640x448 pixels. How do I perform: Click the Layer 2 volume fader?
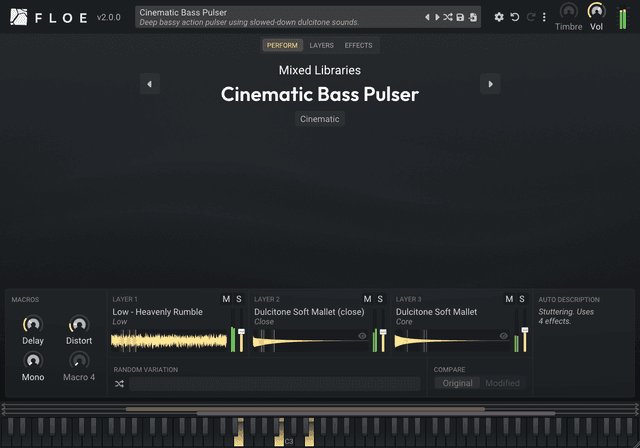point(383,330)
